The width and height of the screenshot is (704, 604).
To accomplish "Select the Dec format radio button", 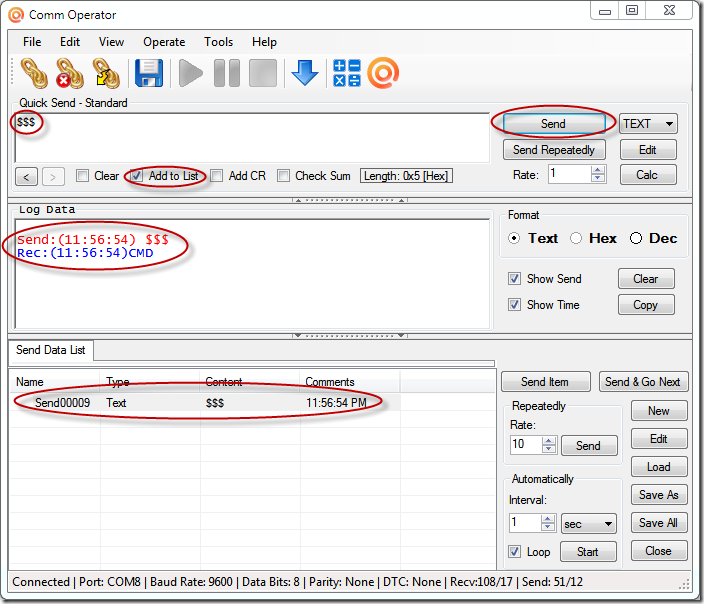I will click(x=636, y=238).
